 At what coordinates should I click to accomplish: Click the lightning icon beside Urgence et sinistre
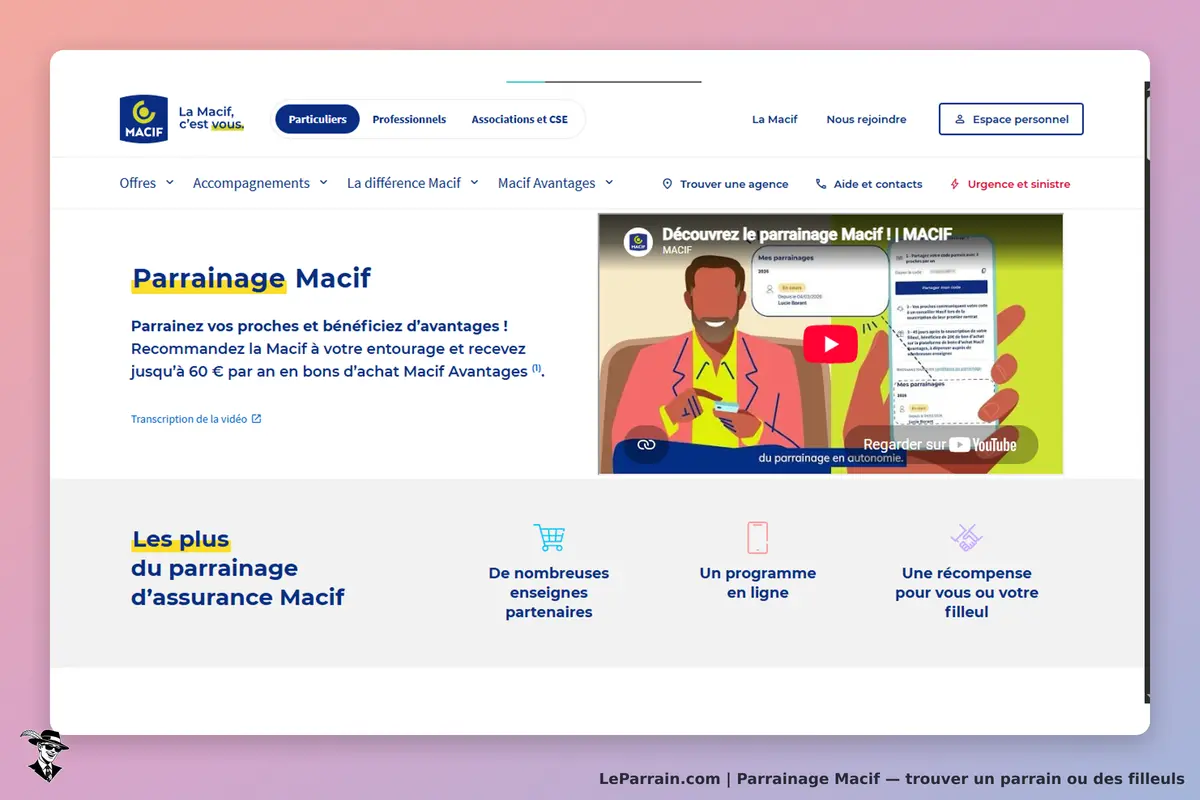click(x=955, y=184)
